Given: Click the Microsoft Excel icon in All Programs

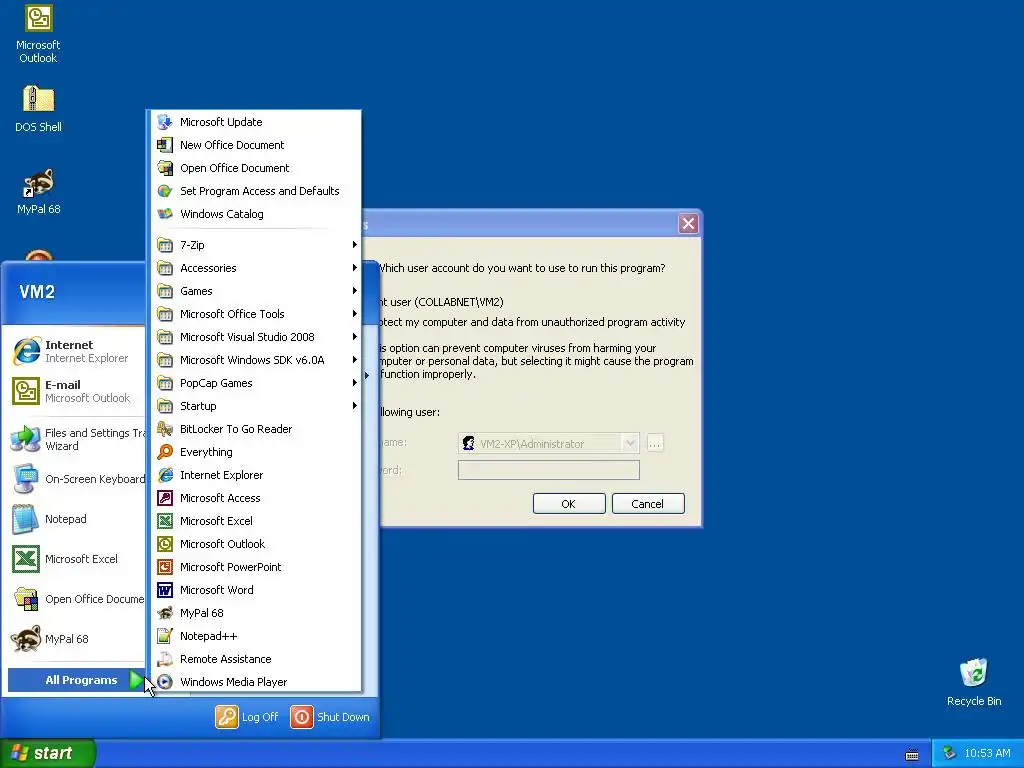Looking at the screenshot, I should [x=165, y=520].
